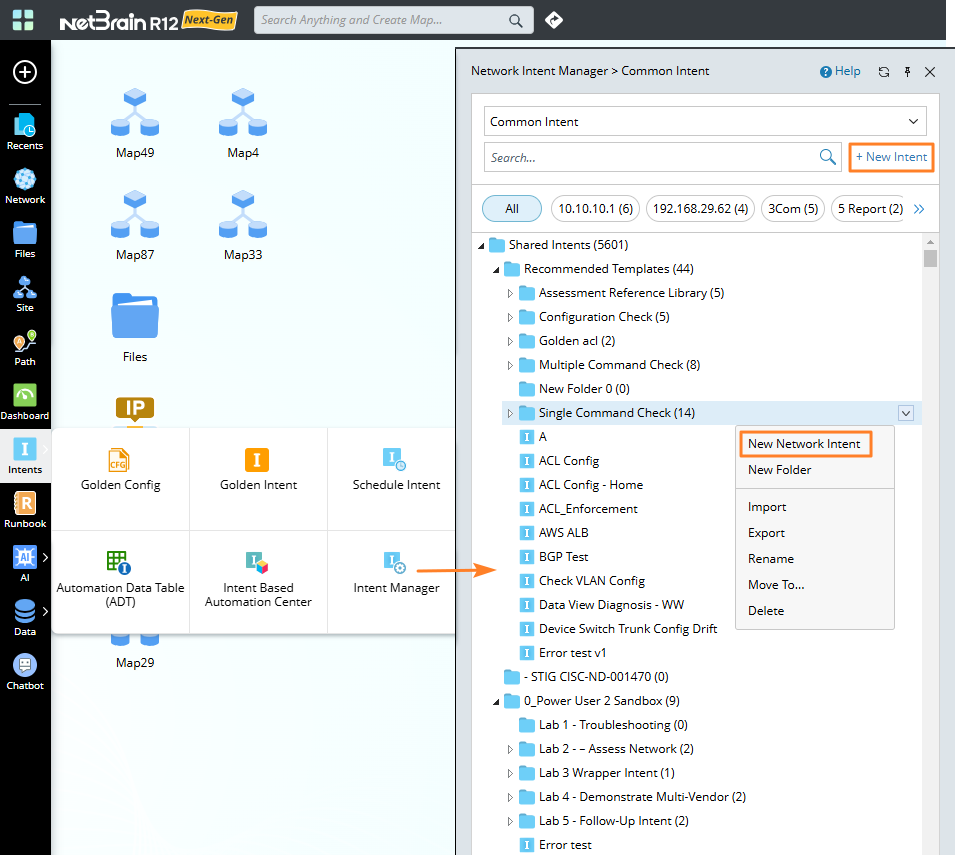The height and width of the screenshot is (855, 956).
Task: Open Files in the left sidebar
Action: [x=25, y=240]
